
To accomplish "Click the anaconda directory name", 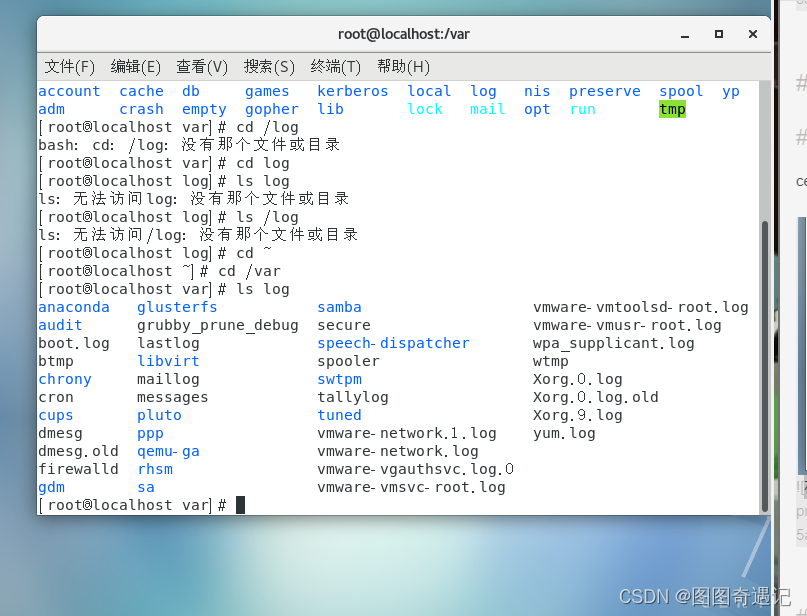I will (73, 307).
